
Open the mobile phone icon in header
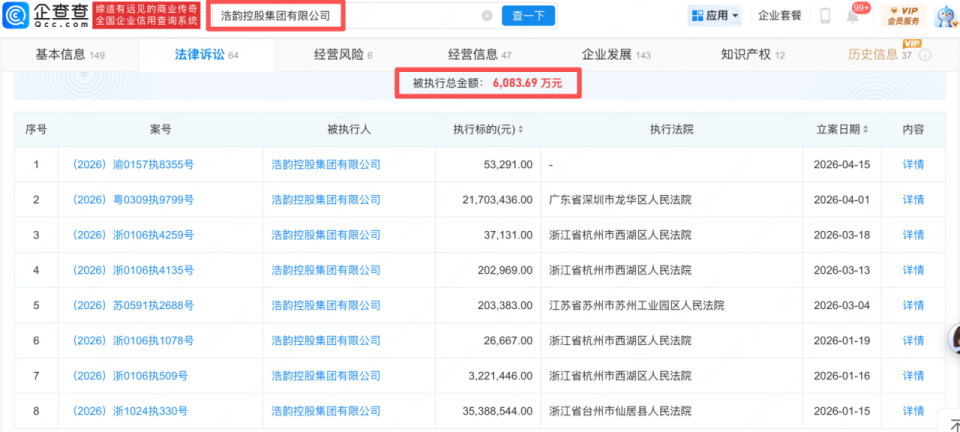pos(825,16)
